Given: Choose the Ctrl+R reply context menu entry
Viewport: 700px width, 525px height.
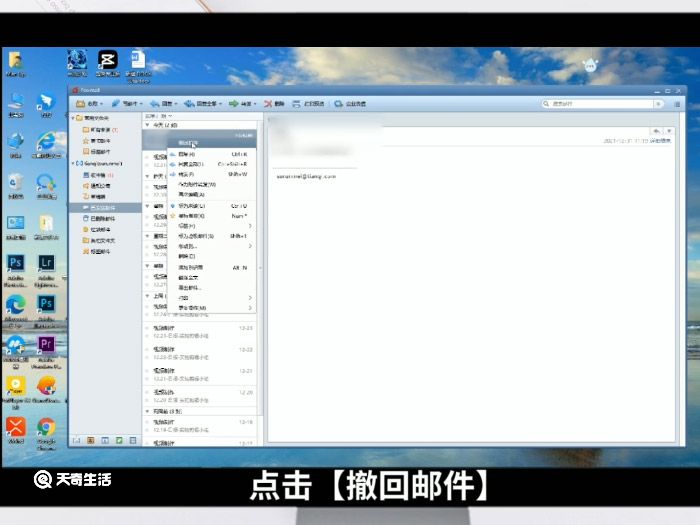Looking at the screenshot, I should point(212,154).
